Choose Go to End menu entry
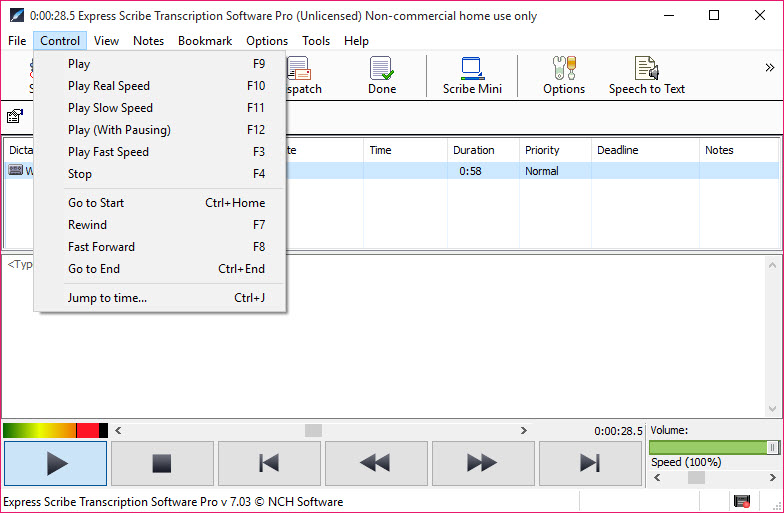The height and width of the screenshot is (513, 784). coord(160,269)
